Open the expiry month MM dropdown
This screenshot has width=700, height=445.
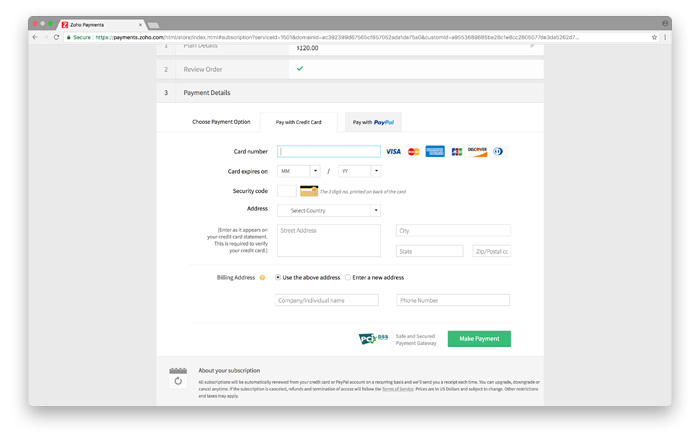298,171
